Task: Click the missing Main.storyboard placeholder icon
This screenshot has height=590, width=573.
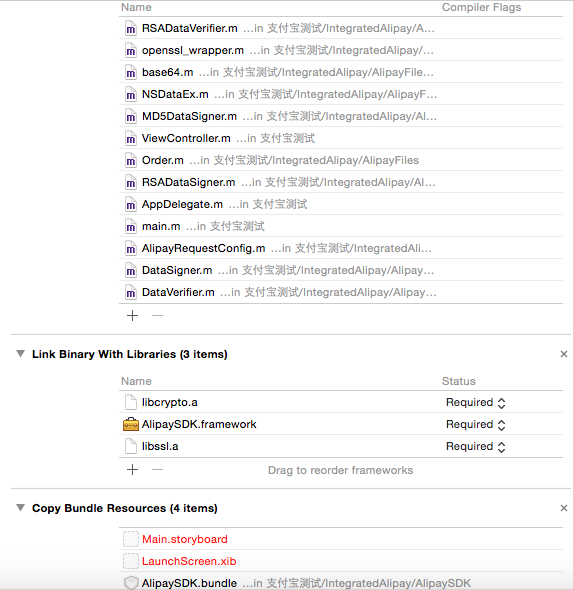Action: 131,539
